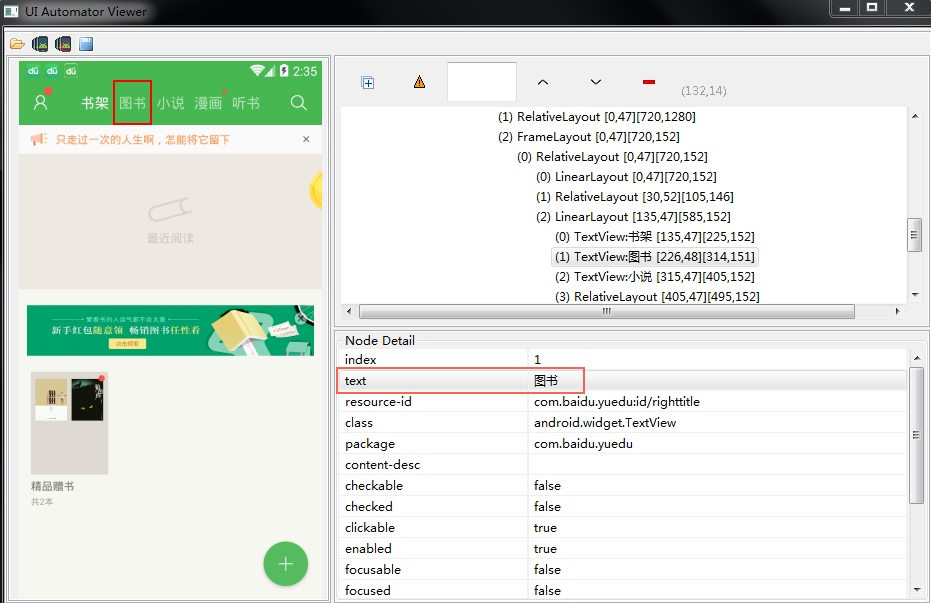Click the search text input box

(482, 82)
